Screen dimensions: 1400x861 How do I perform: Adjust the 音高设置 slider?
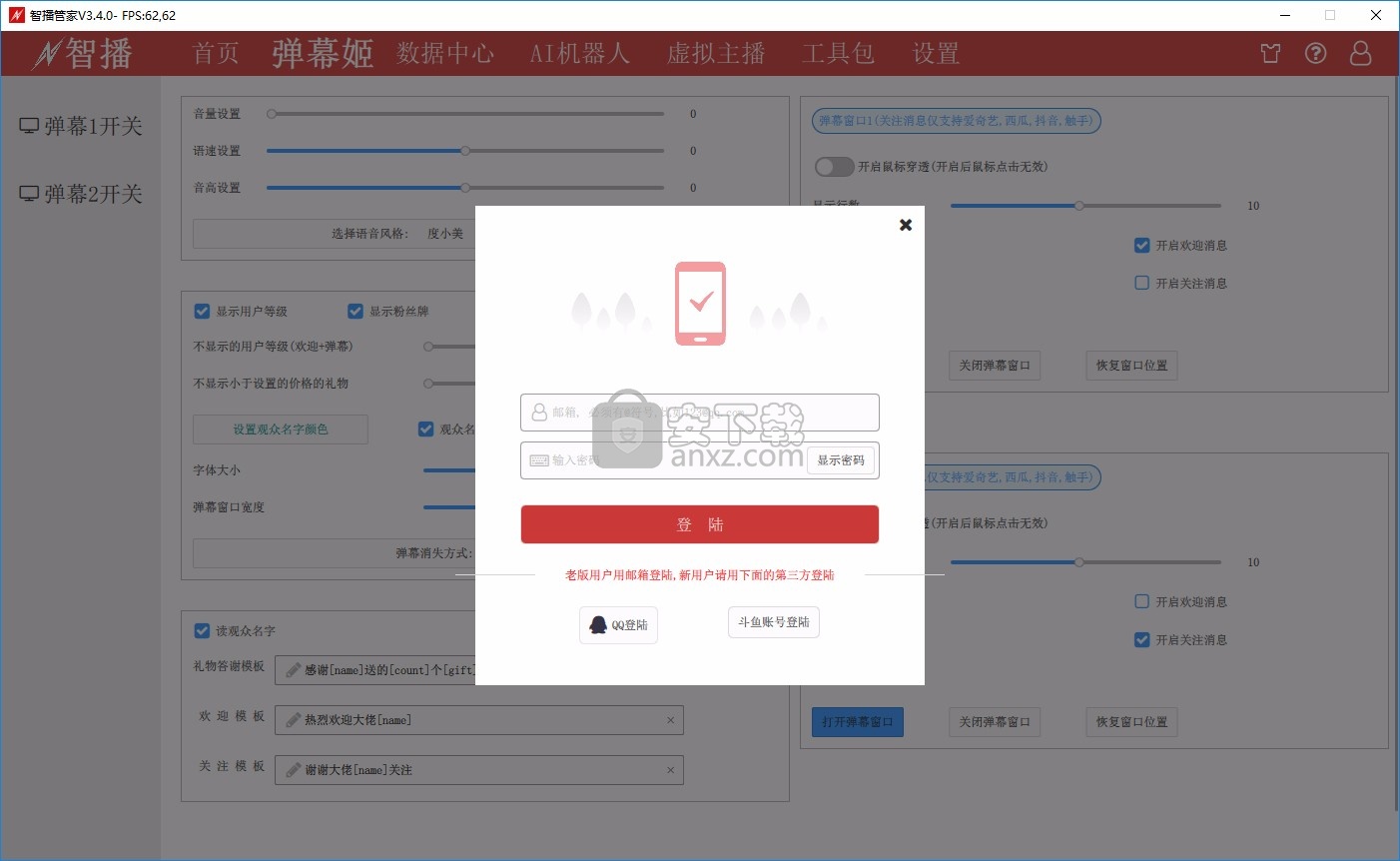pyautogui.click(x=465, y=188)
